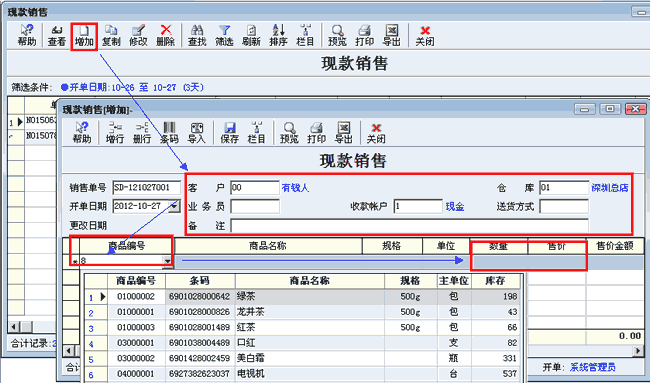Click barcode cell 6901028000826
The height and width of the screenshot is (383, 650).
point(200,312)
